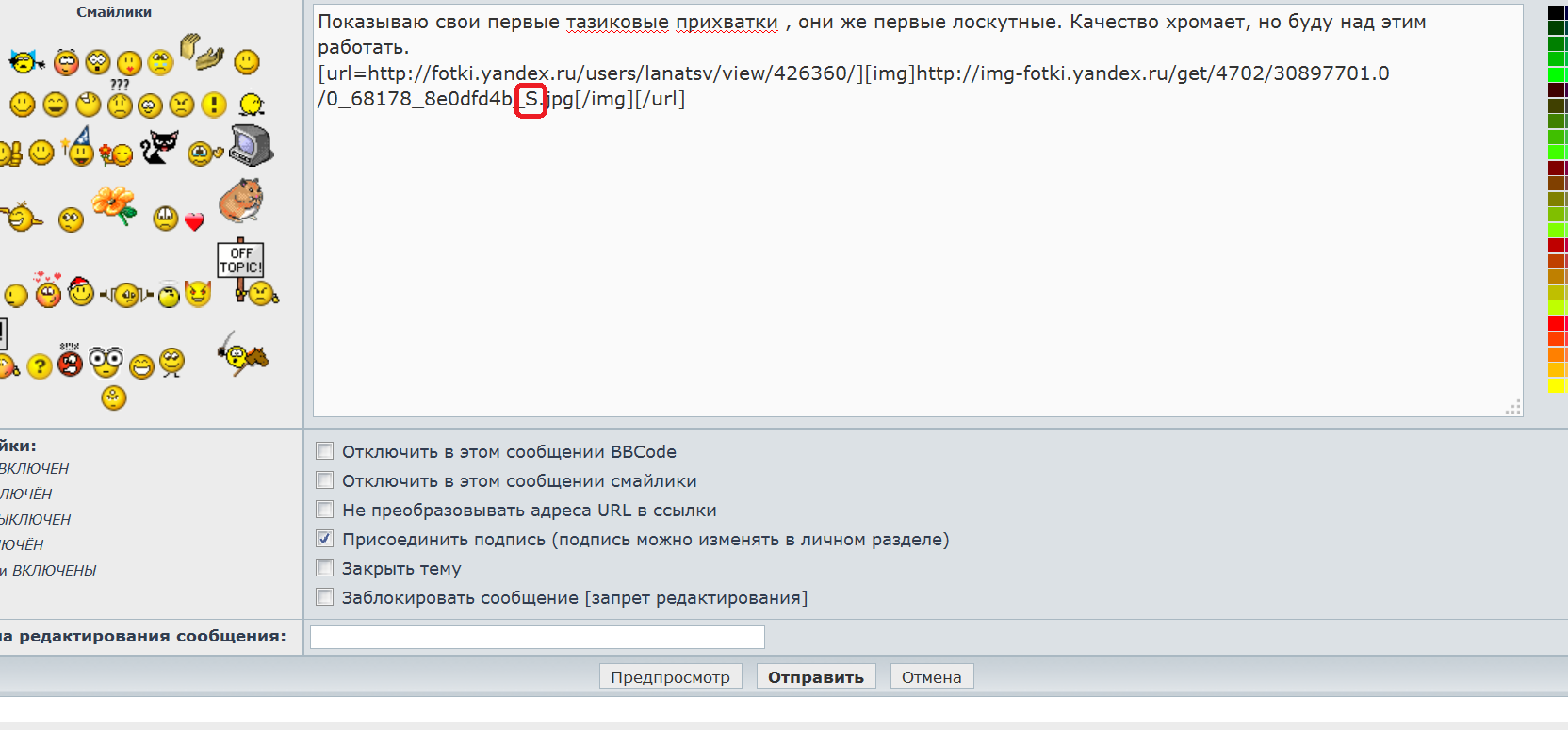Screen dimensions: 1568x730
Task: Pick the bright yellow color swatch
Action: (1557, 385)
